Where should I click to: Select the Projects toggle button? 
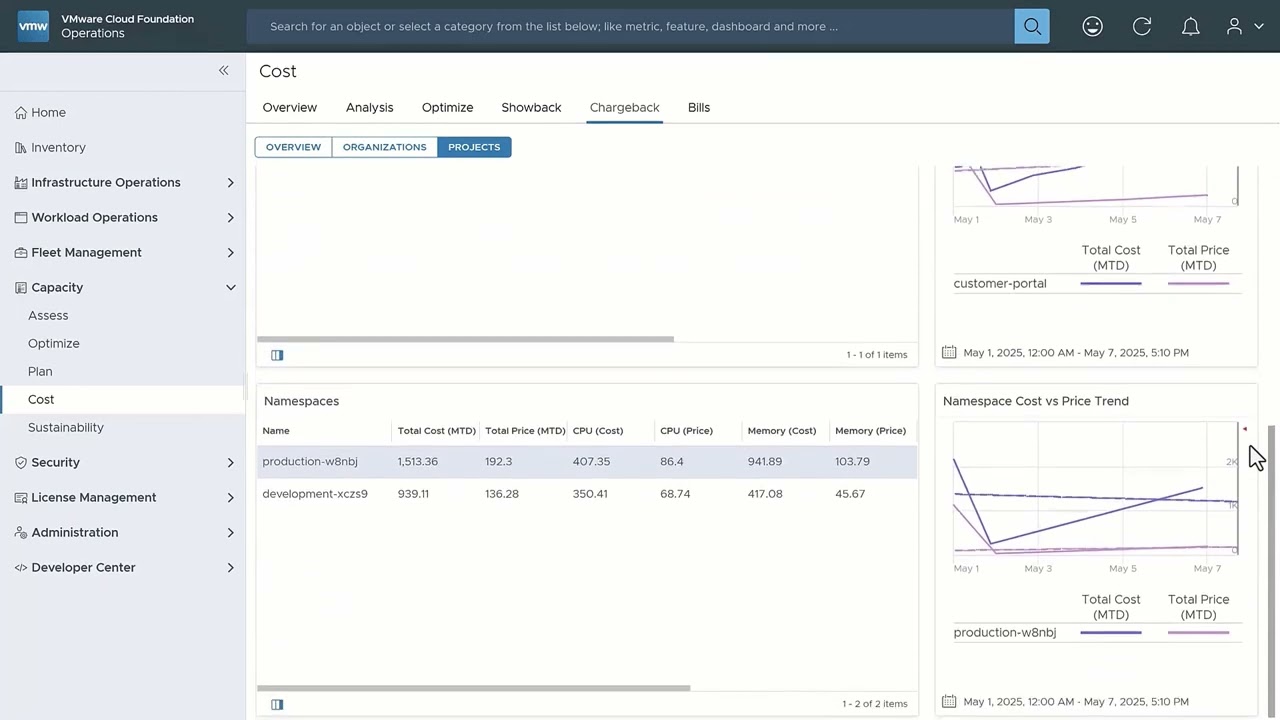pos(474,147)
